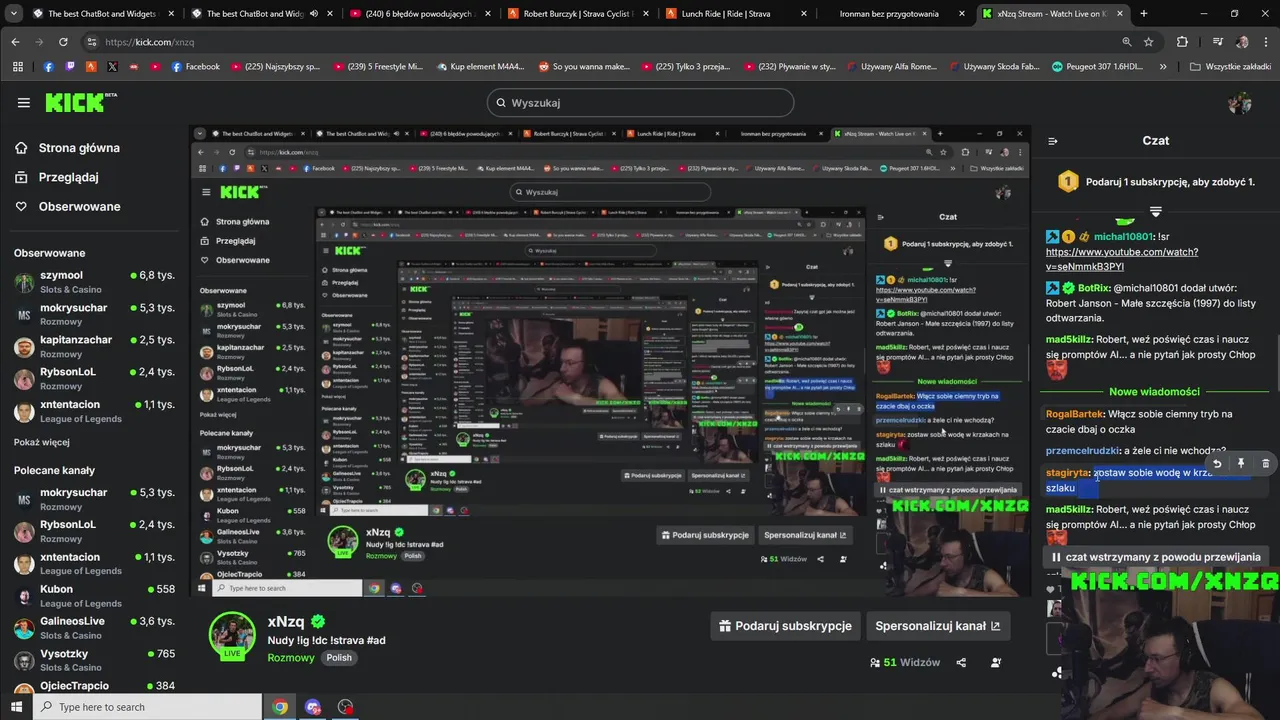Screen dimensions: 1280x720
Task: Delete stagiryta's chat message via trash icon
Action: [1265, 464]
